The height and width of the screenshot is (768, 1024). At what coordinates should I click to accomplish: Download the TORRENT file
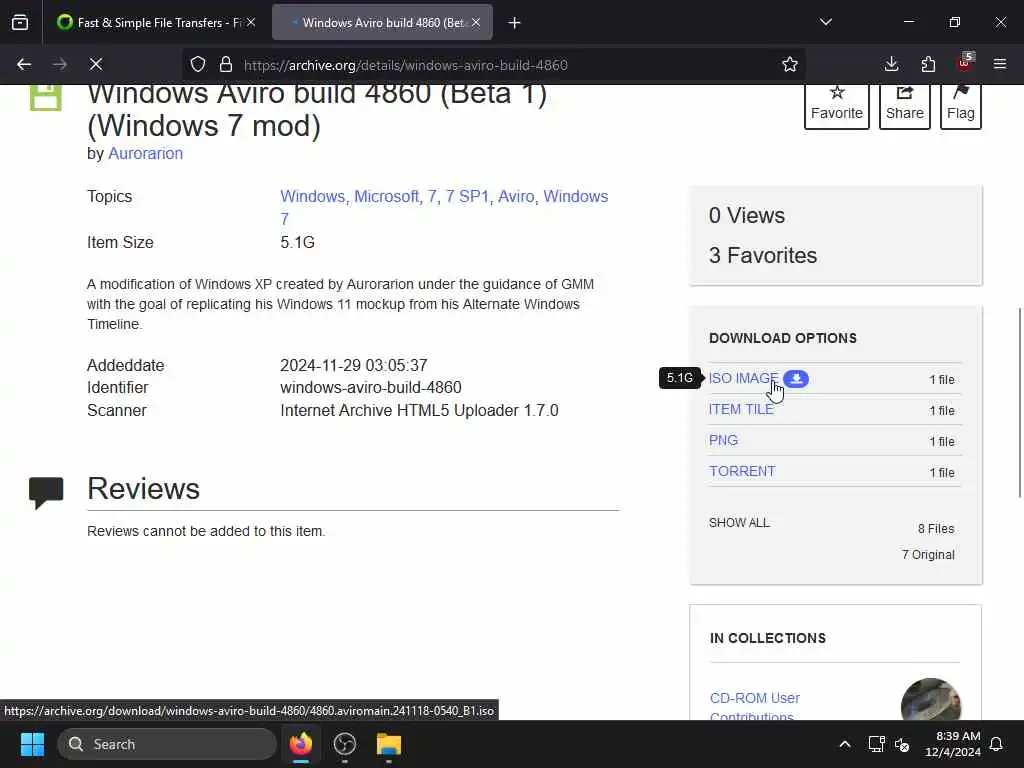tap(743, 472)
